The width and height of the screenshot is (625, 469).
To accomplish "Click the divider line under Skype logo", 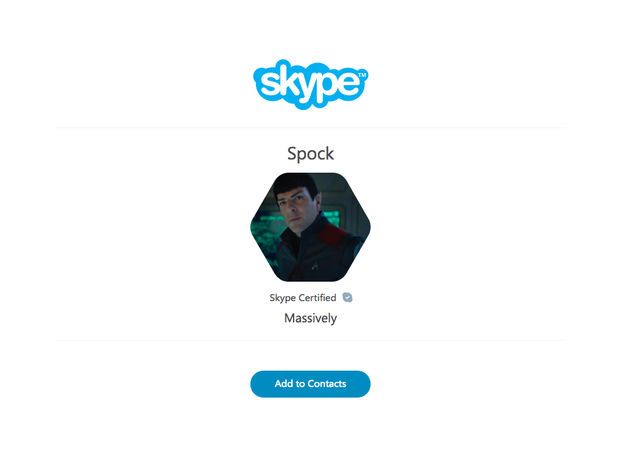I will click(x=311, y=128).
